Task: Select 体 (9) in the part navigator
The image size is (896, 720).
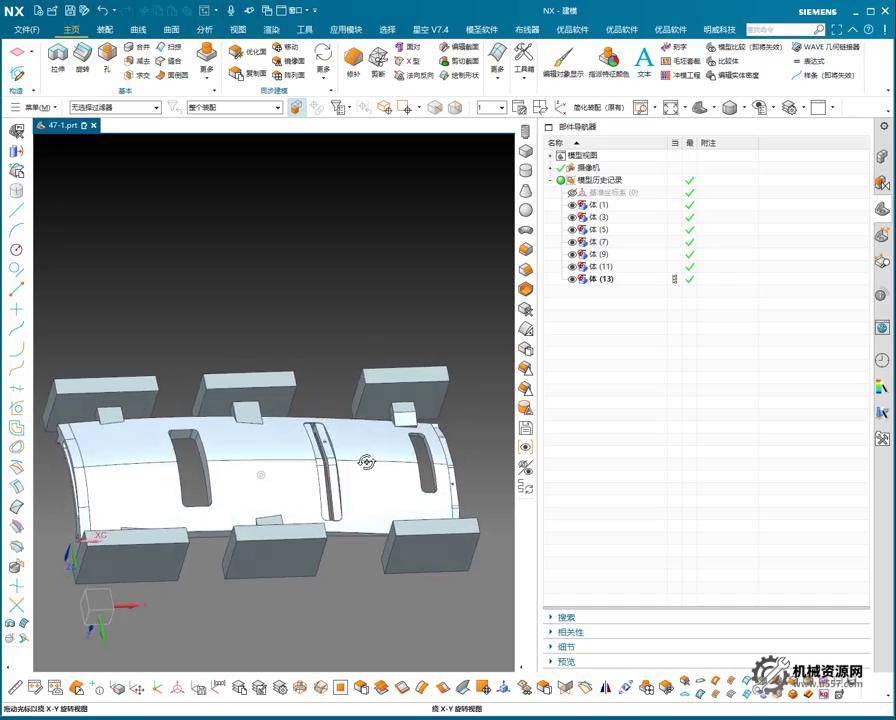Action: click(x=598, y=254)
